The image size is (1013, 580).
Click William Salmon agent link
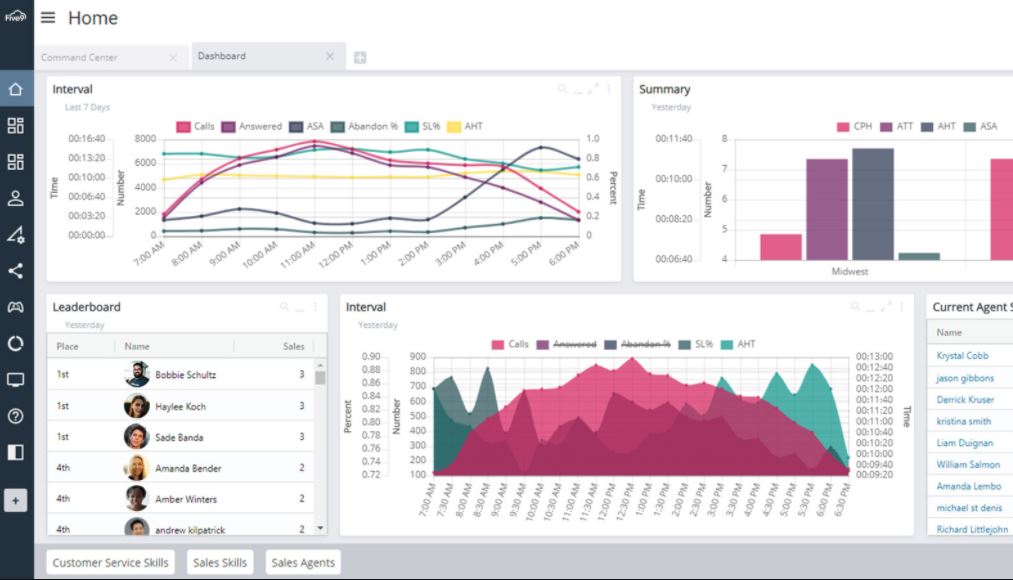968,464
